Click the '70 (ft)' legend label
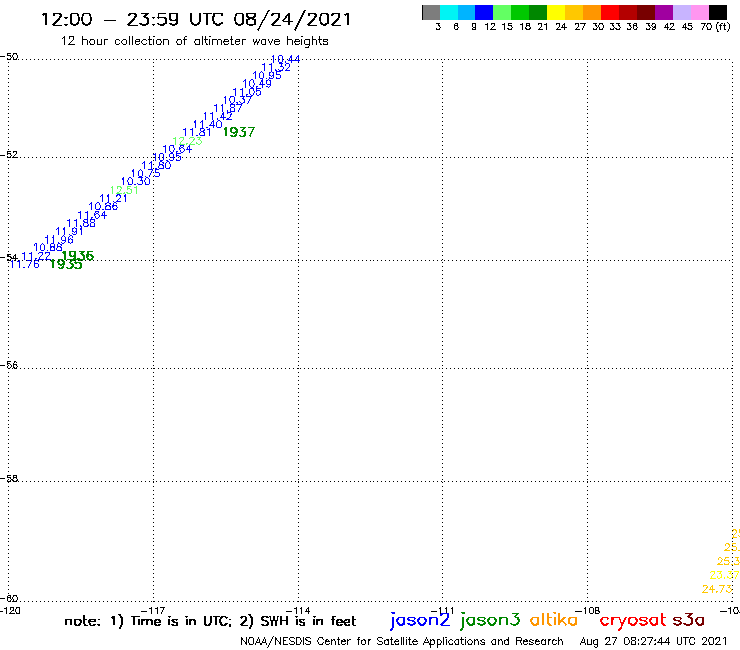Viewport: 740px width, 650px height. pyautogui.click(x=715, y=27)
